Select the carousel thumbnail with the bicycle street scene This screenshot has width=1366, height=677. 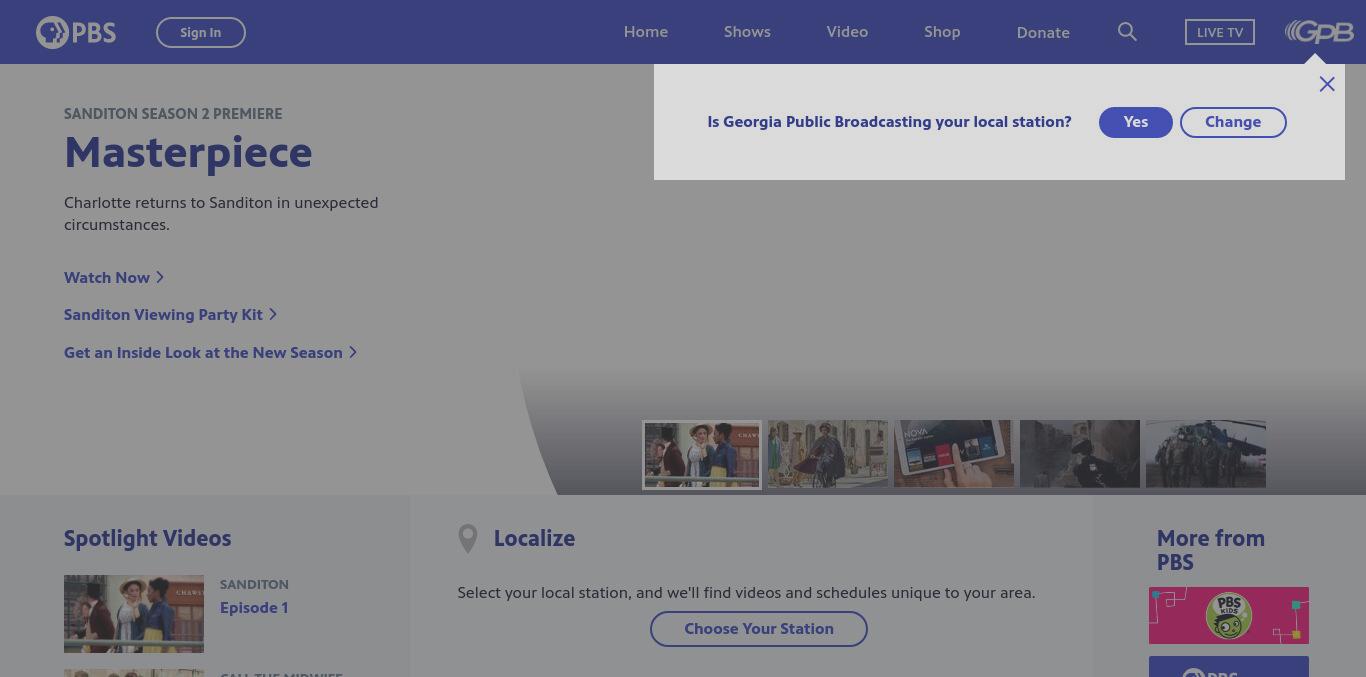[827, 454]
